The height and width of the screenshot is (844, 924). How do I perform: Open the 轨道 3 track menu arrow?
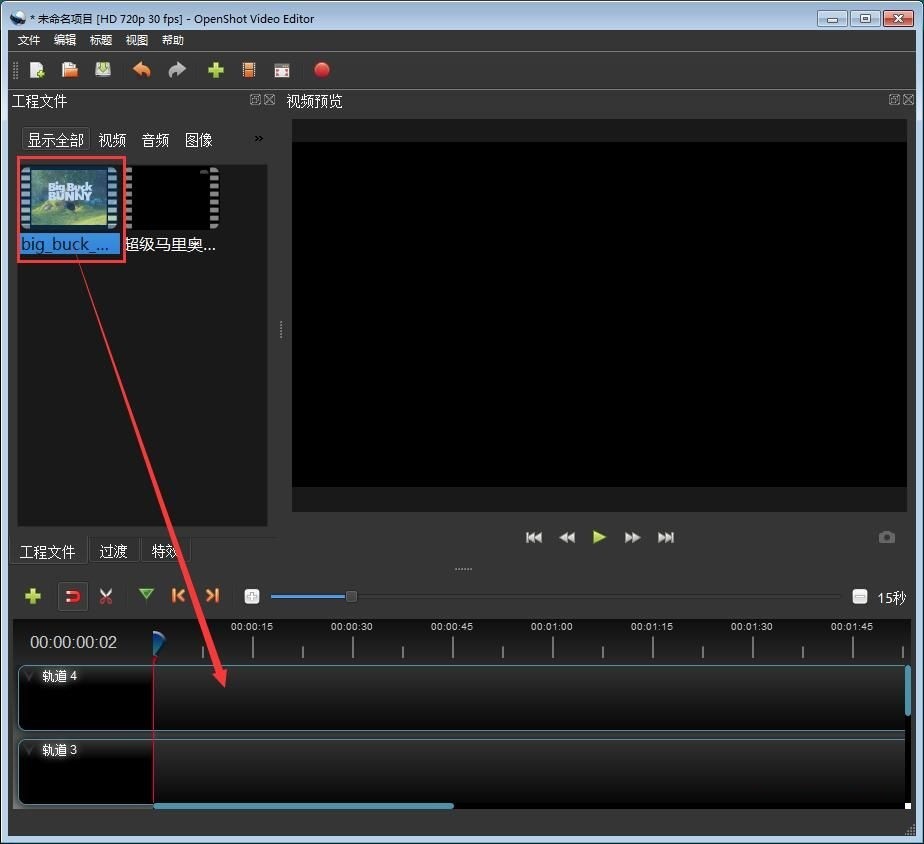[x=30, y=750]
